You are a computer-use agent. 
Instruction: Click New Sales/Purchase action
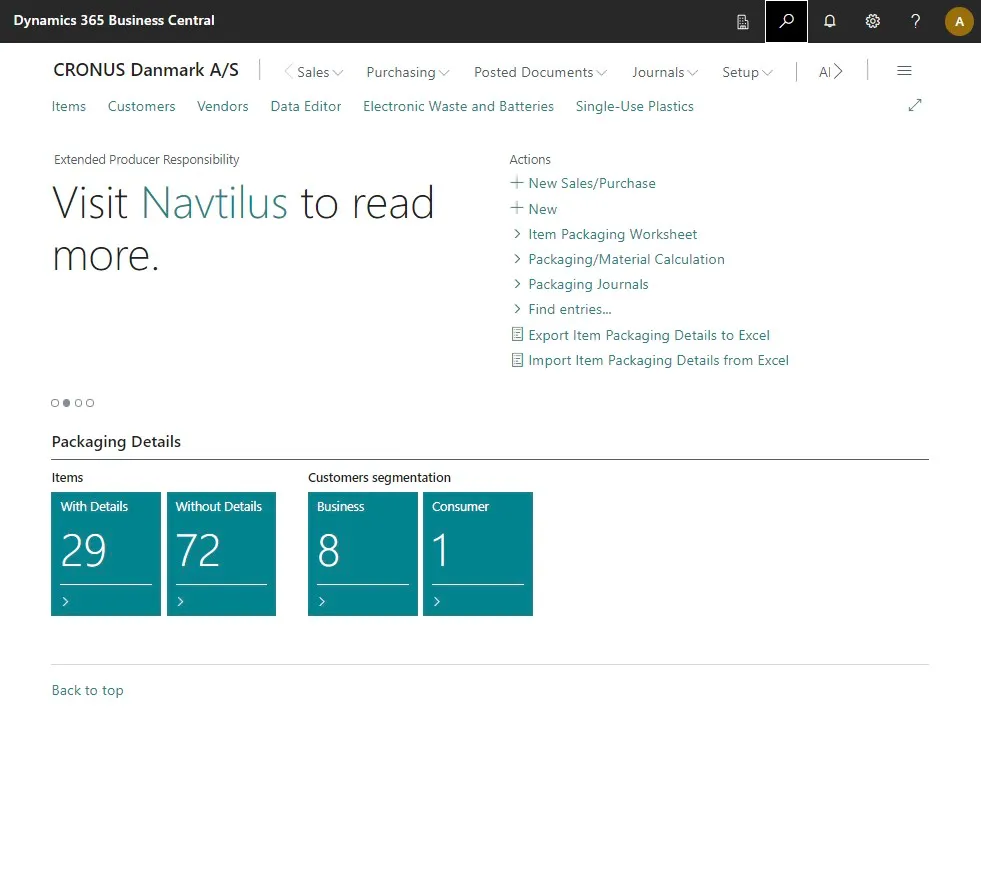click(x=592, y=183)
